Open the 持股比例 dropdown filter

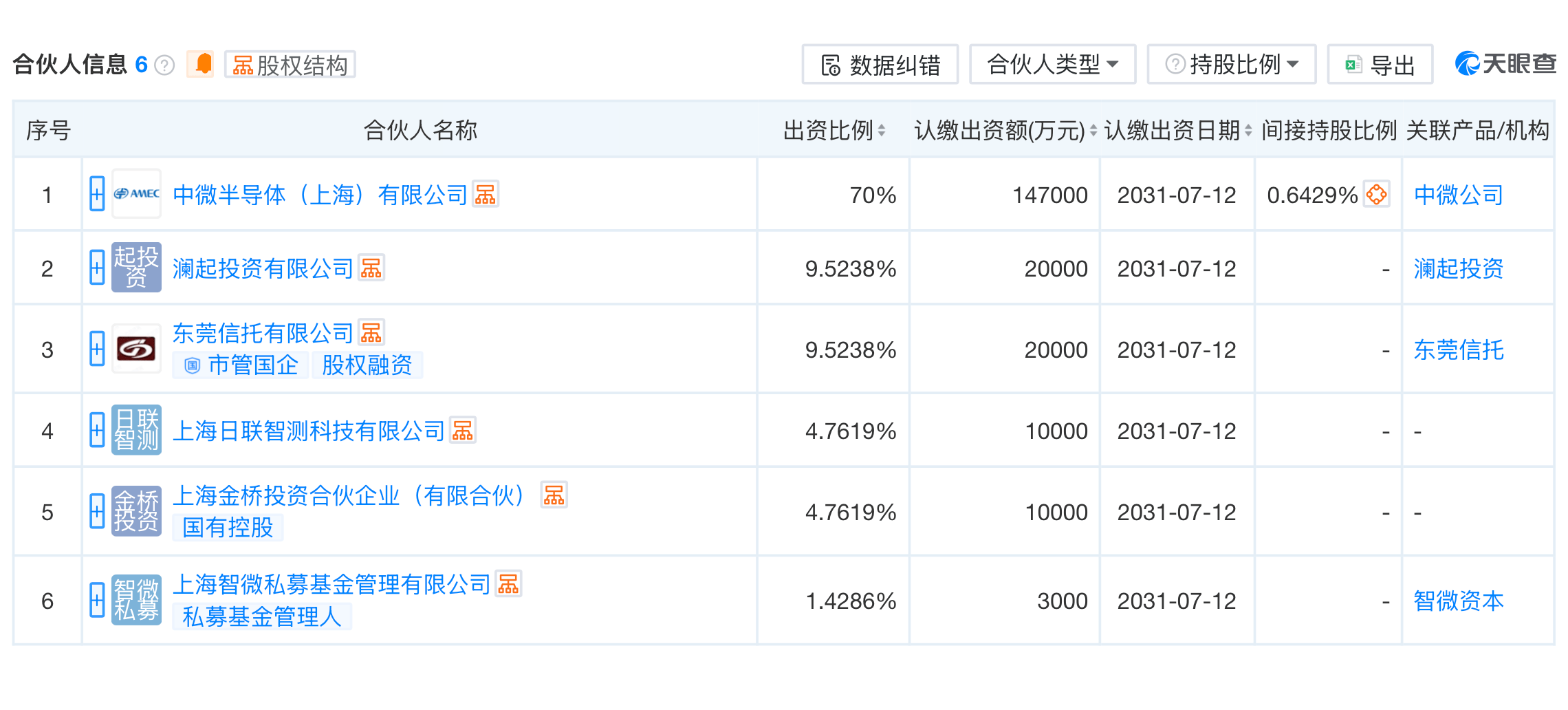(x=1231, y=65)
